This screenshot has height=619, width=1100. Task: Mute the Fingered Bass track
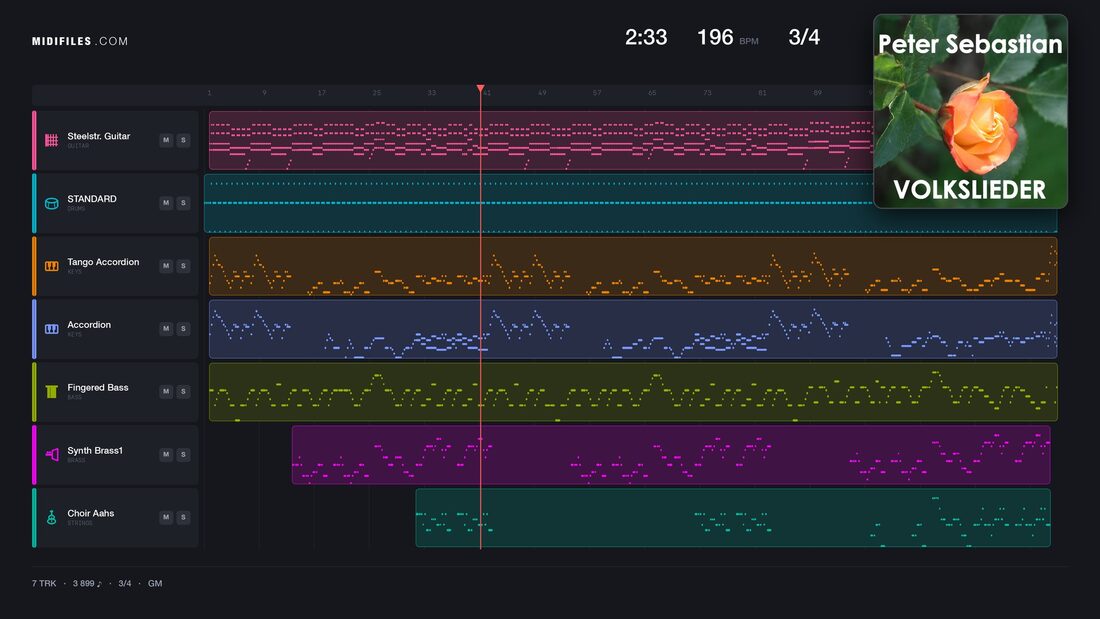pyautogui.click(x=166, y=392)
